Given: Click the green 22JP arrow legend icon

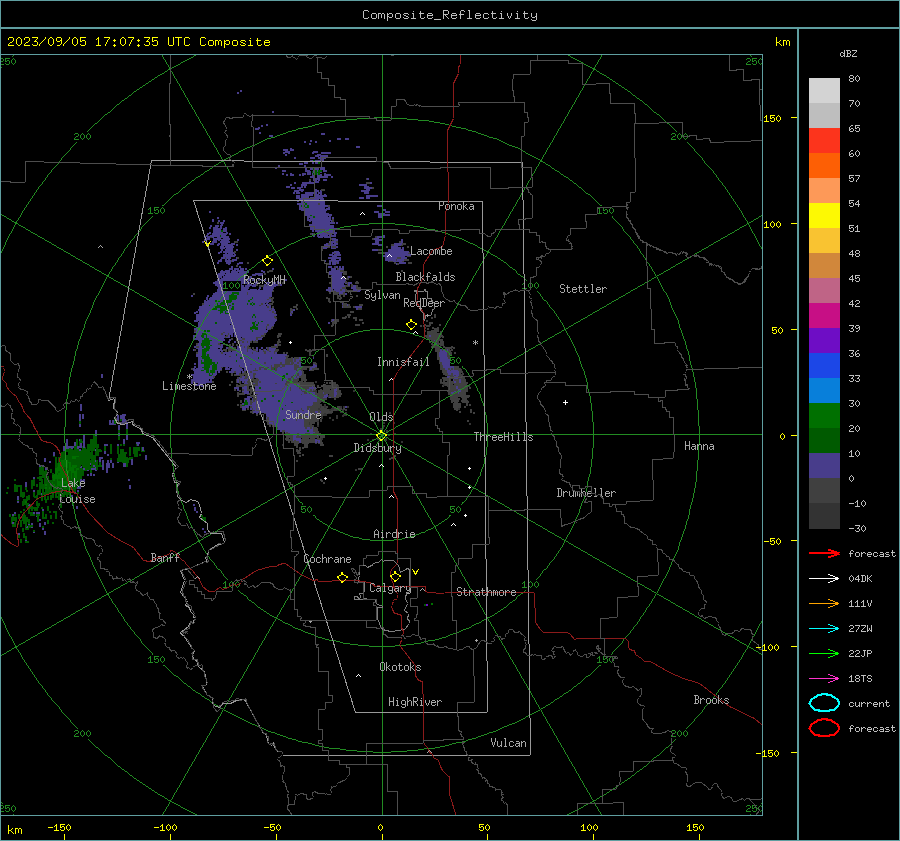Looking at the screenshot, I should tap(824, 653).
